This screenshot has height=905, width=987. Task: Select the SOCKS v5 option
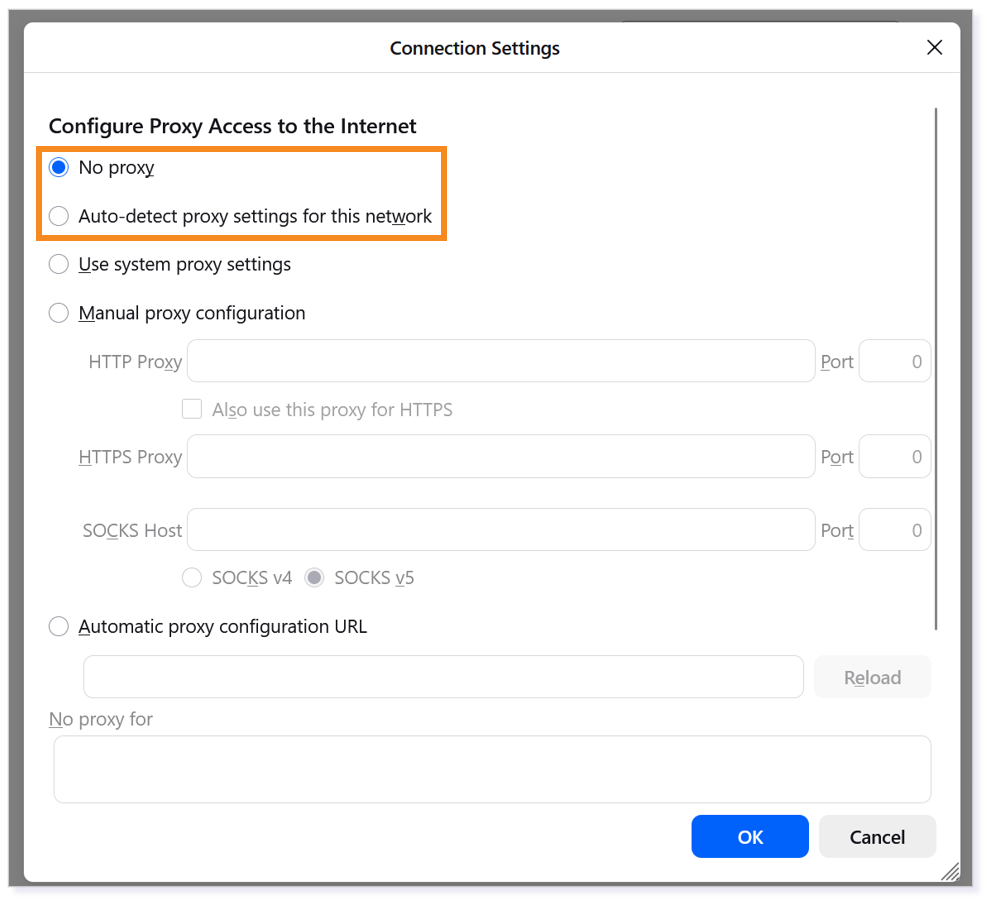(x=314, y=577)
